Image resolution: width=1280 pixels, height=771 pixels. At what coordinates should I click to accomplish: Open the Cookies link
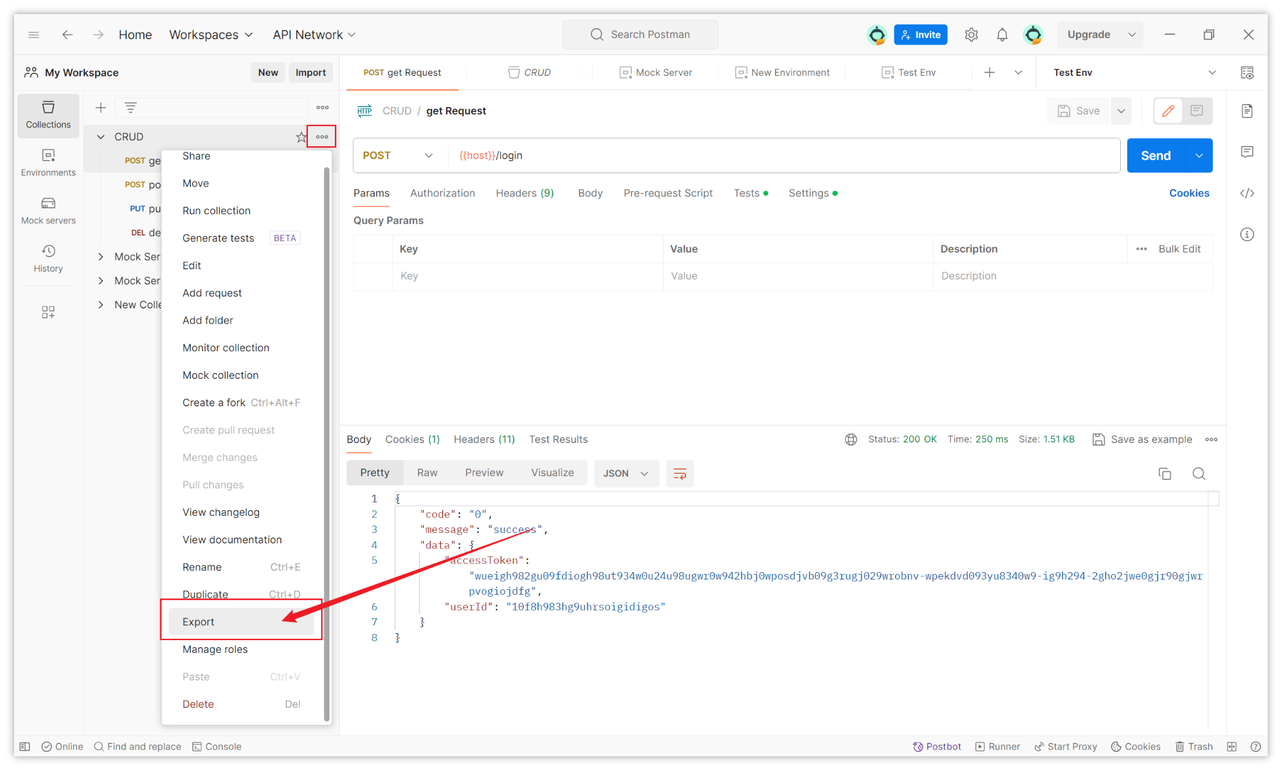click(1189, 193)
